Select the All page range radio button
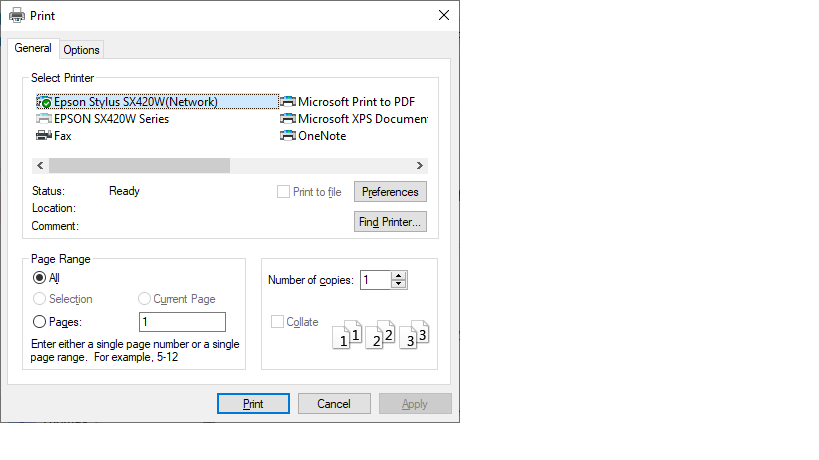The image size is (819, 460). [40, 278]
